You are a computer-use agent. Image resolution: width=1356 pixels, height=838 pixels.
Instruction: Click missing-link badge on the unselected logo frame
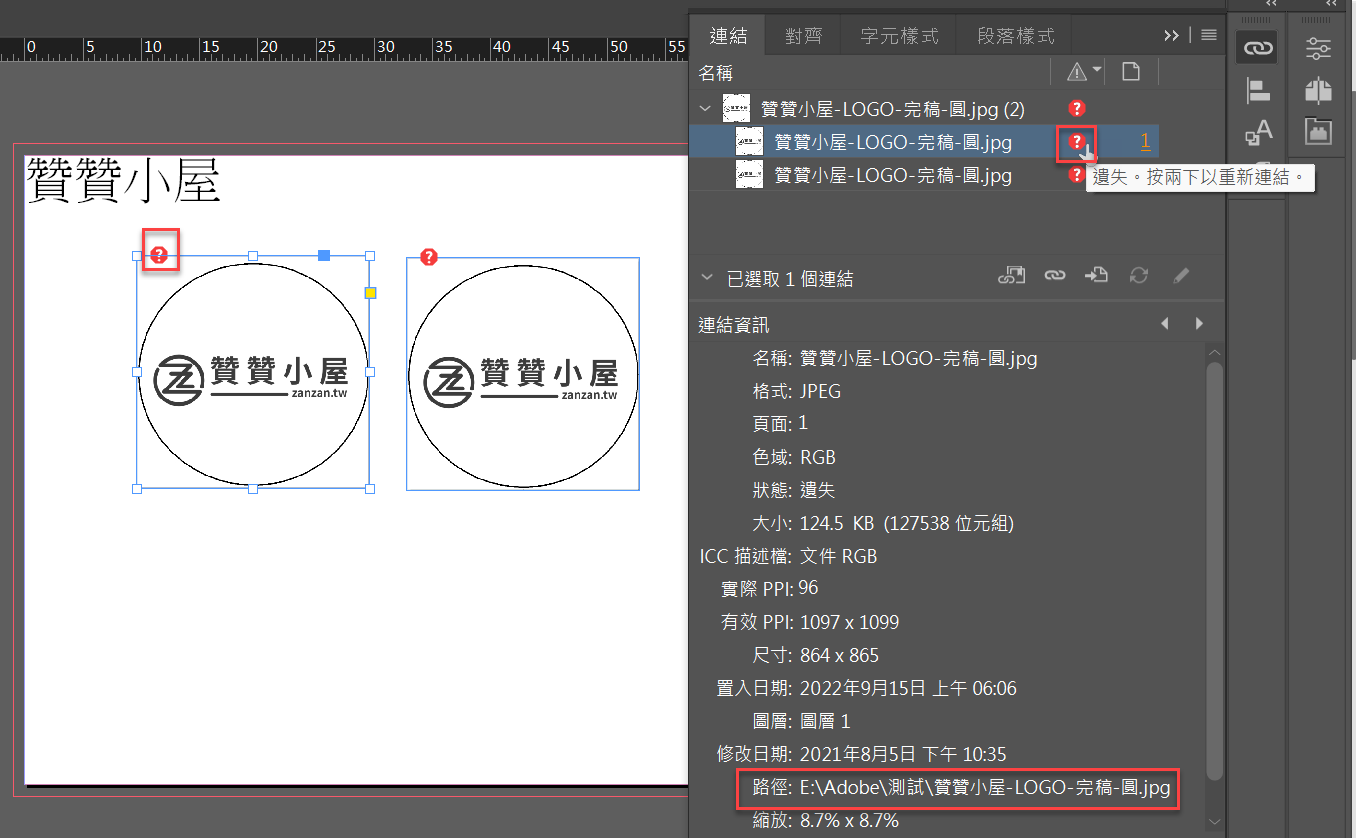click(429, 257)
